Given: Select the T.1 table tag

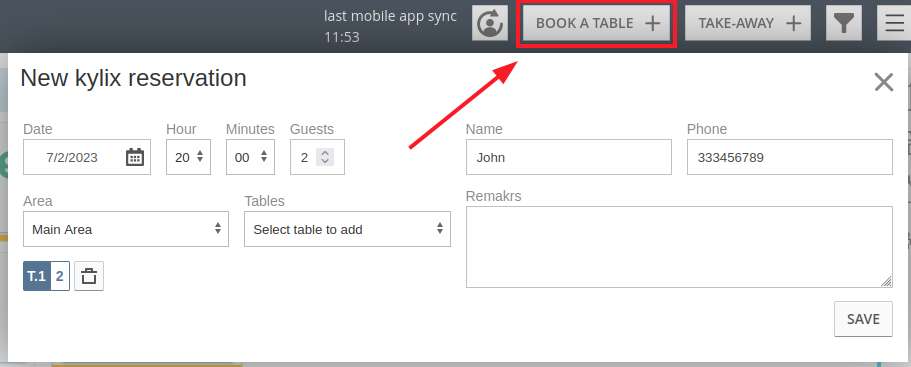Looking at the screenshot, I should pyautogui.click(x=37, y=276).
